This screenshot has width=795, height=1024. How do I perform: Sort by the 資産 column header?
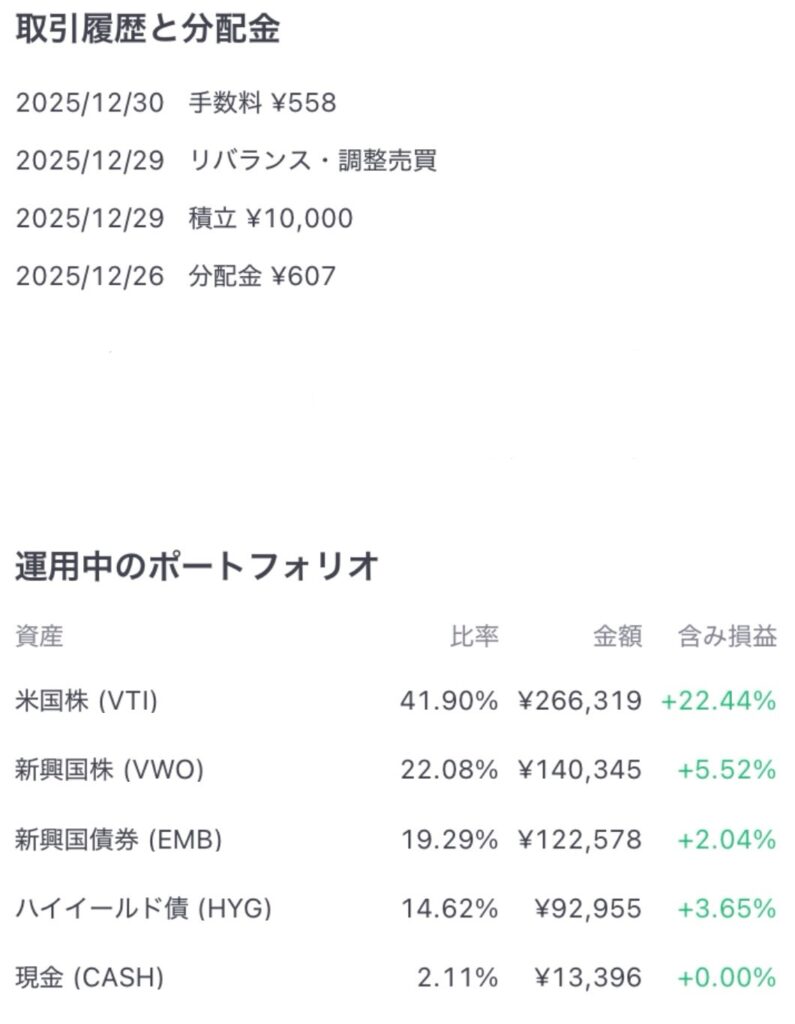click(x=39, y=637)
